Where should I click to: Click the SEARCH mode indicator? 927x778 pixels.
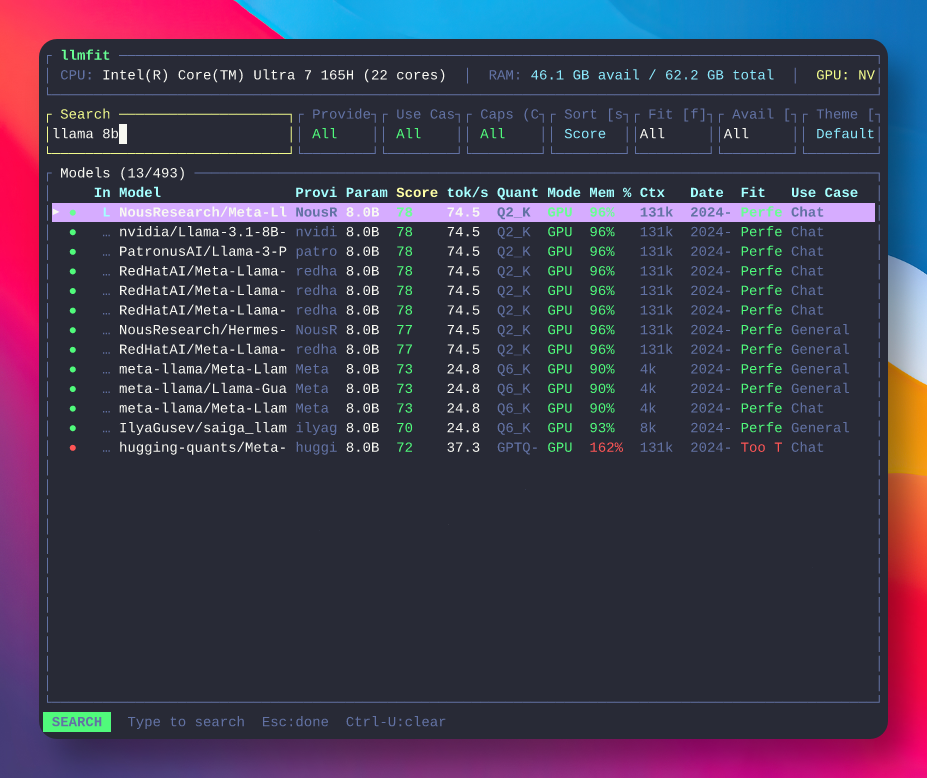coord(77,722)
